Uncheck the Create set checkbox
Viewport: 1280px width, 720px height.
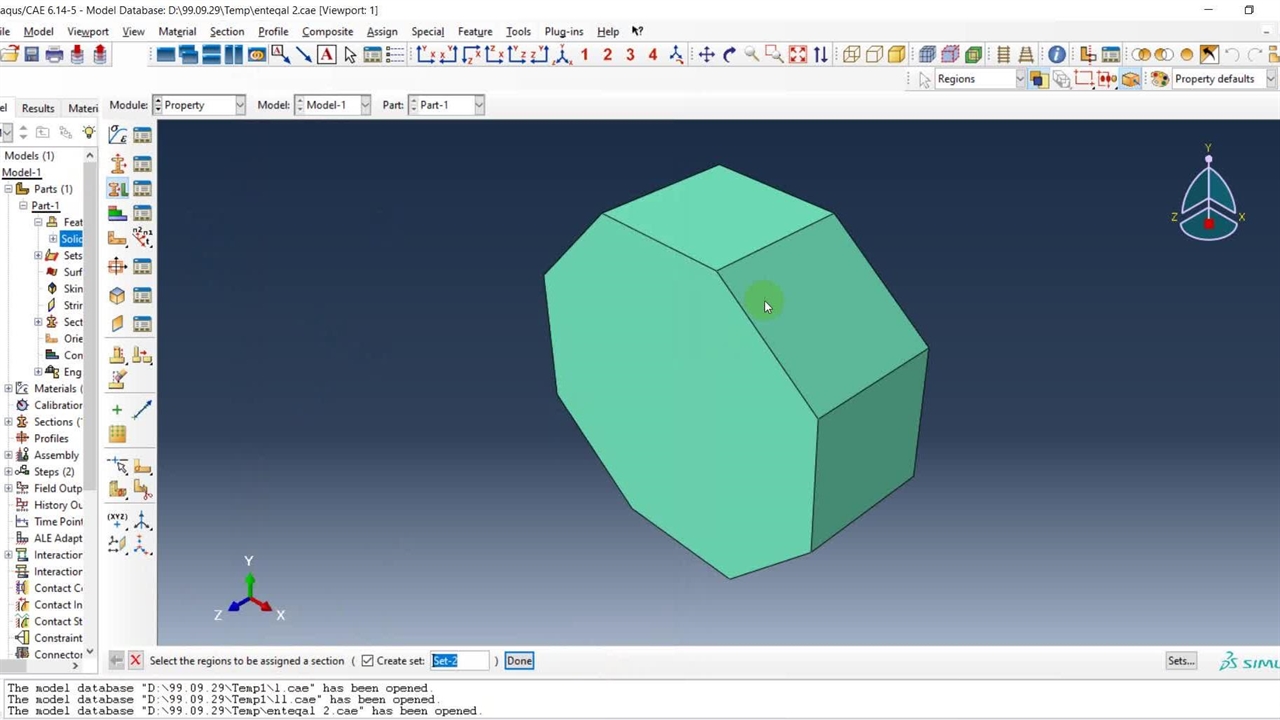coord(368,661)
